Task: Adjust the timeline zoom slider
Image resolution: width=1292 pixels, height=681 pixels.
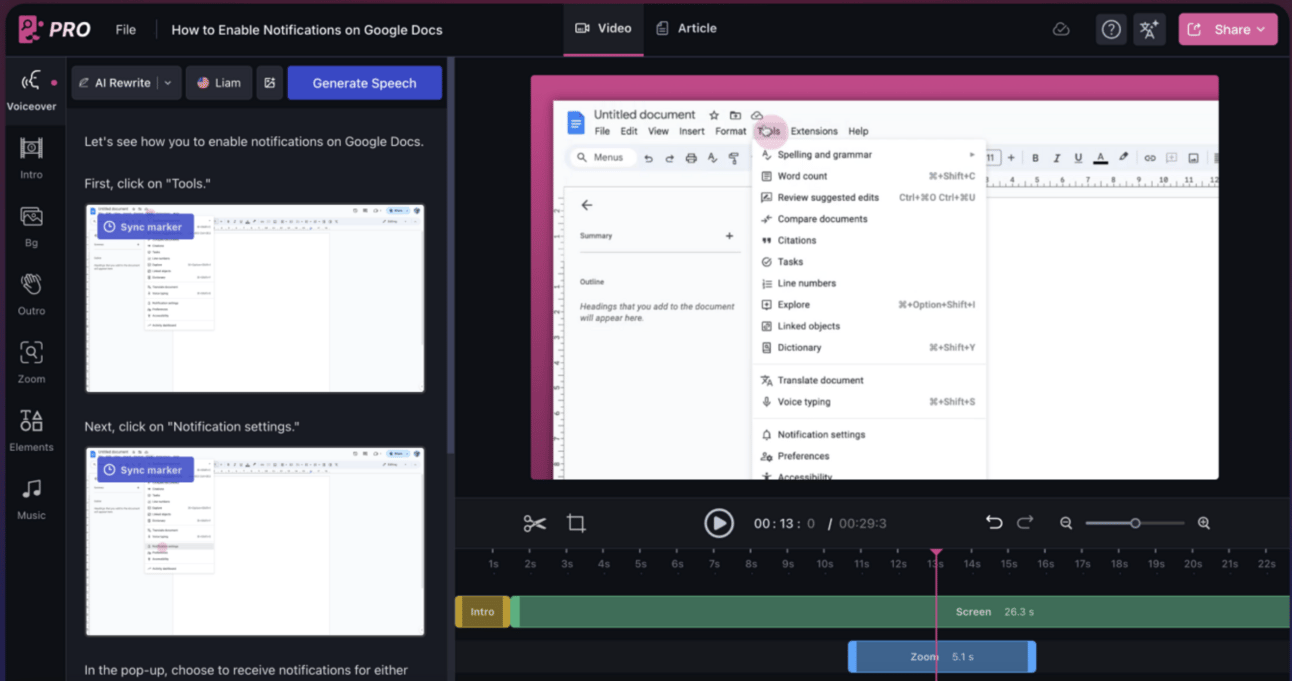Action: tap(1135, 523)
